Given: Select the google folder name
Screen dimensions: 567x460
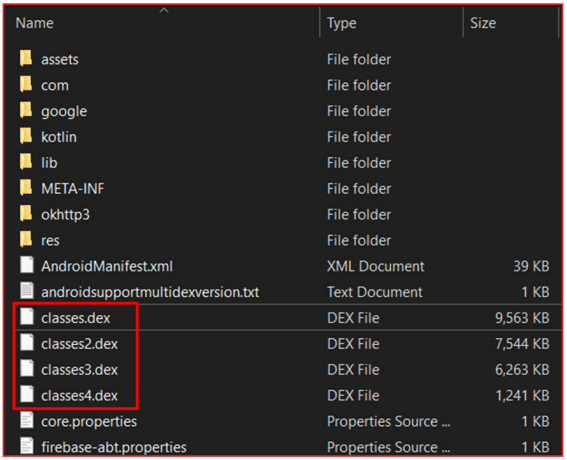Looking at the screenshot, I should coord(64,112).
